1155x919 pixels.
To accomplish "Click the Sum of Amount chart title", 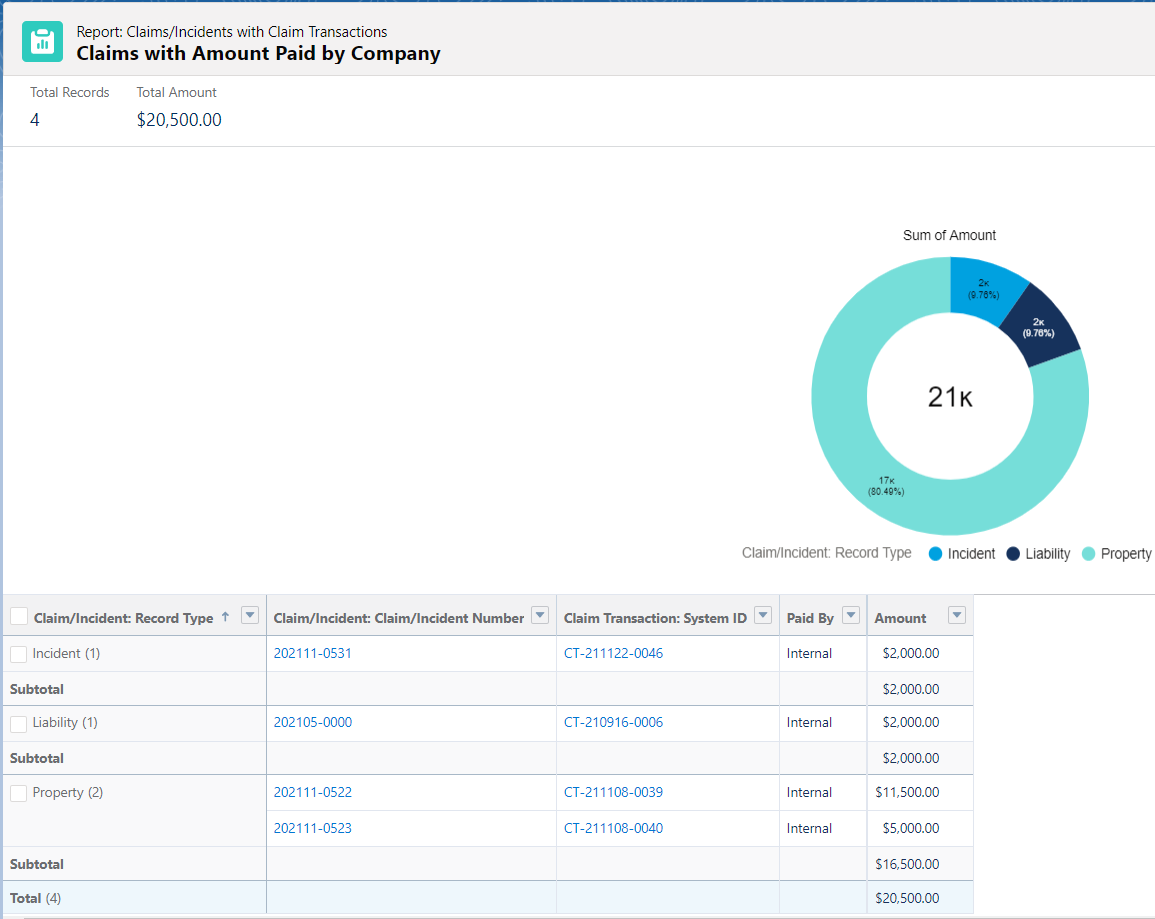I will tap(949, 235).
